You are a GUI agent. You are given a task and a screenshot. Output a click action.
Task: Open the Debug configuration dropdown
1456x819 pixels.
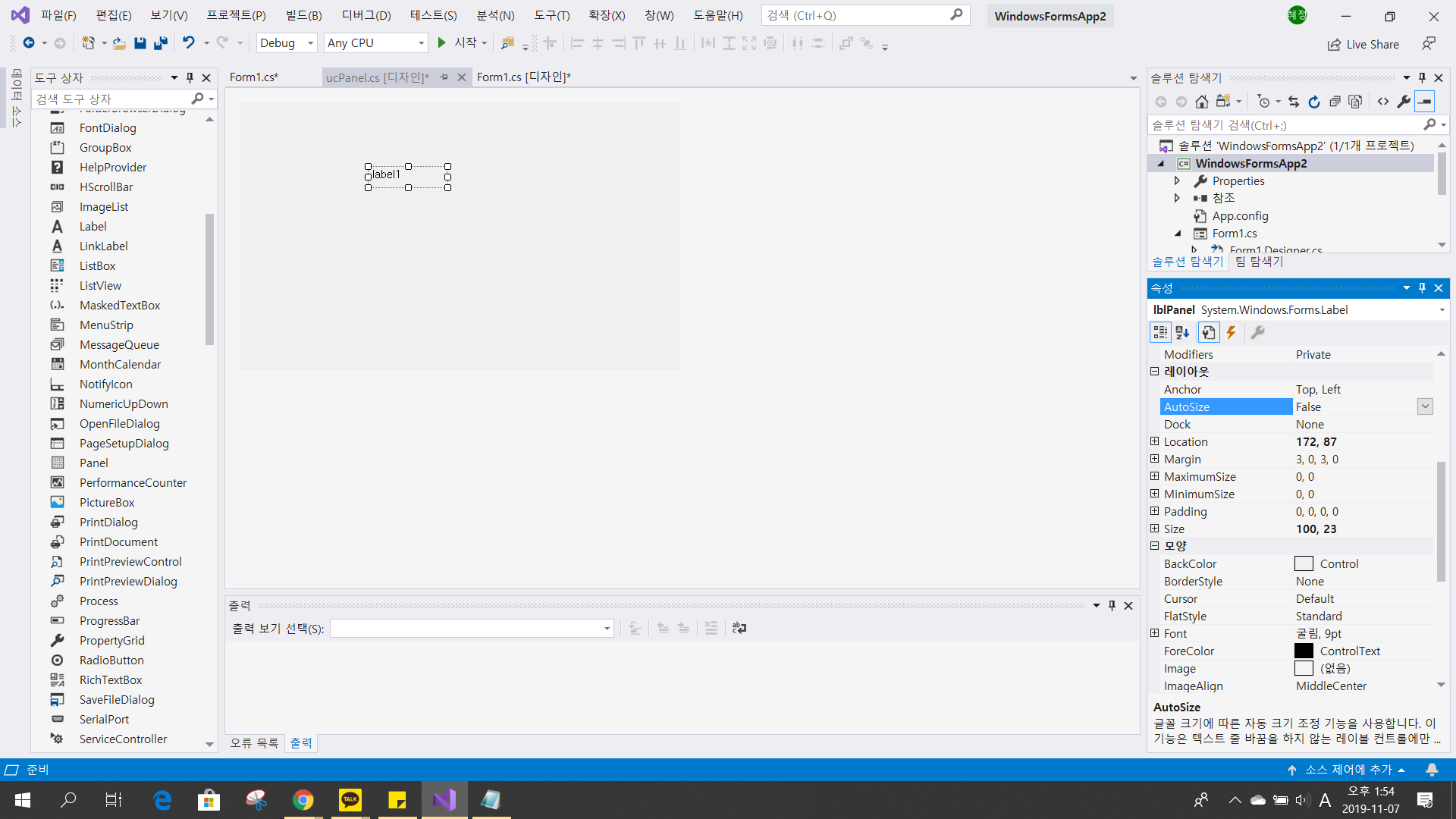pyautogui.click(x=310, y=43)
